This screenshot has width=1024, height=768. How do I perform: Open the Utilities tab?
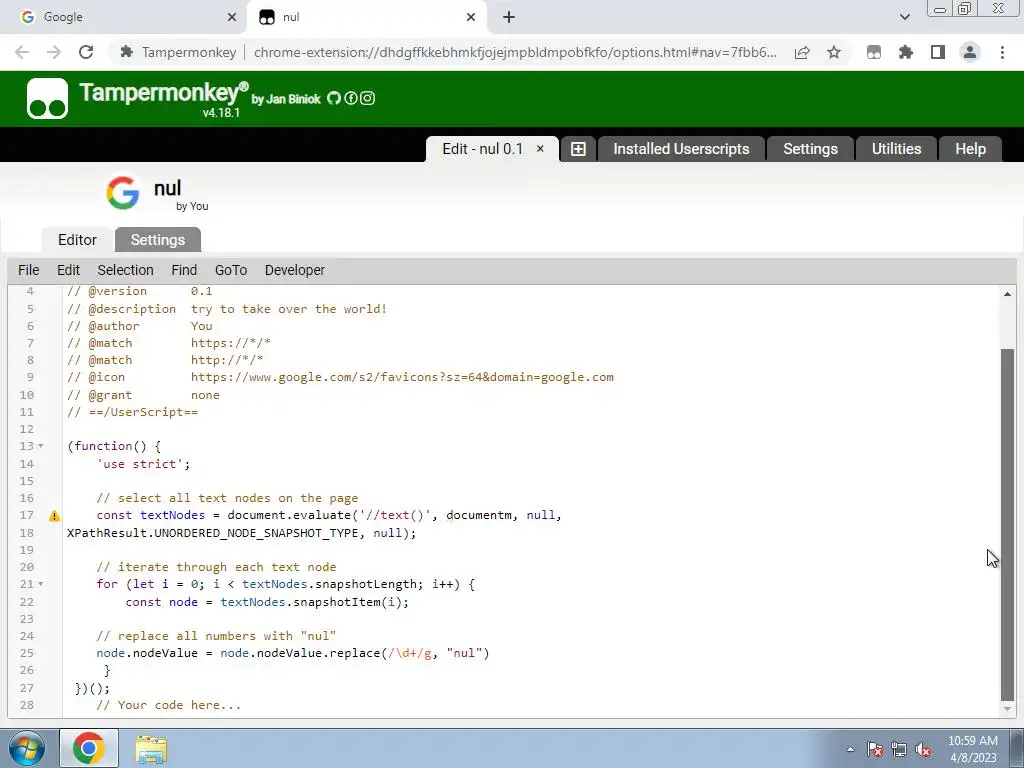coord(897,149)
